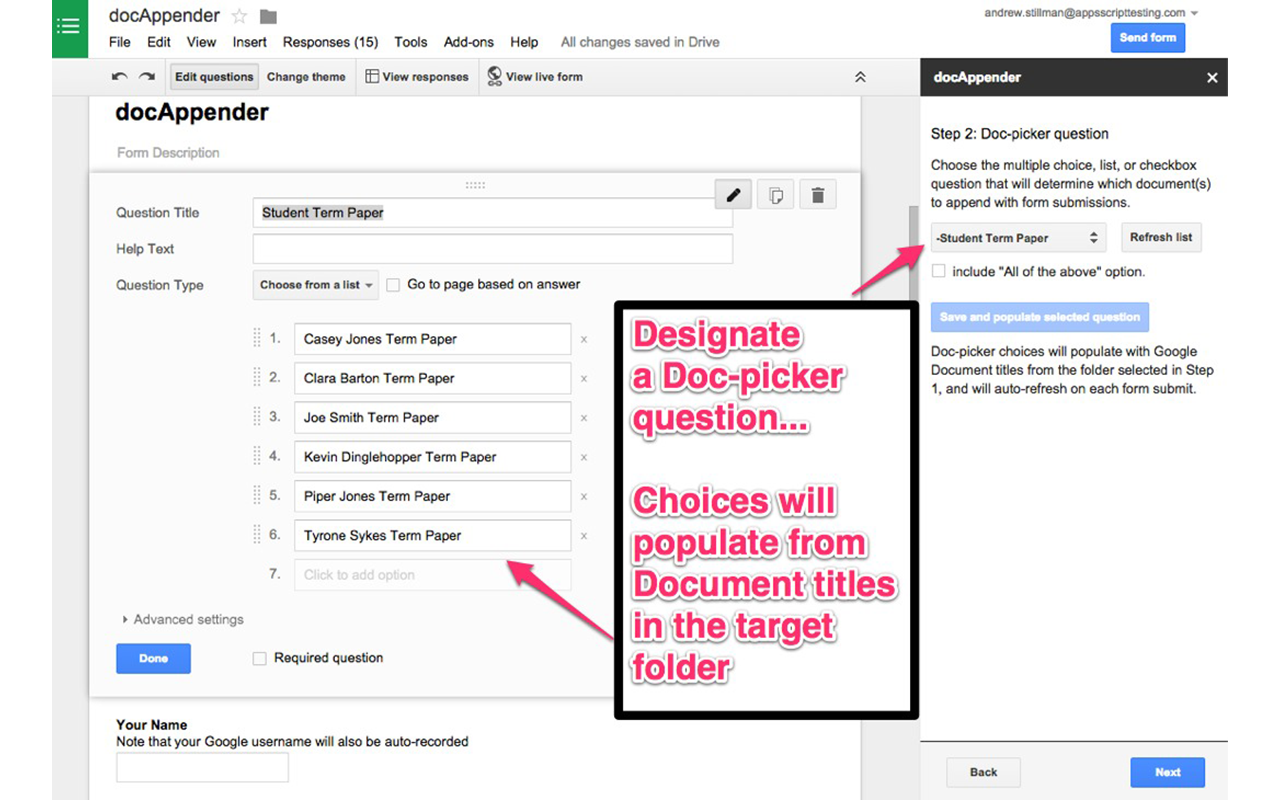Tick the Required question checkbox
The image size is (1280, 800).
pos(259,659)
